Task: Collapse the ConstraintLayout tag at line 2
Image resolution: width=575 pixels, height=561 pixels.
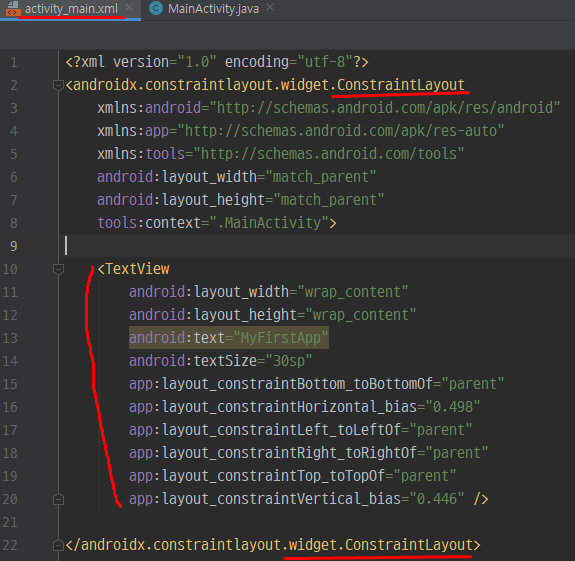Action: click(x=58, y=85)
